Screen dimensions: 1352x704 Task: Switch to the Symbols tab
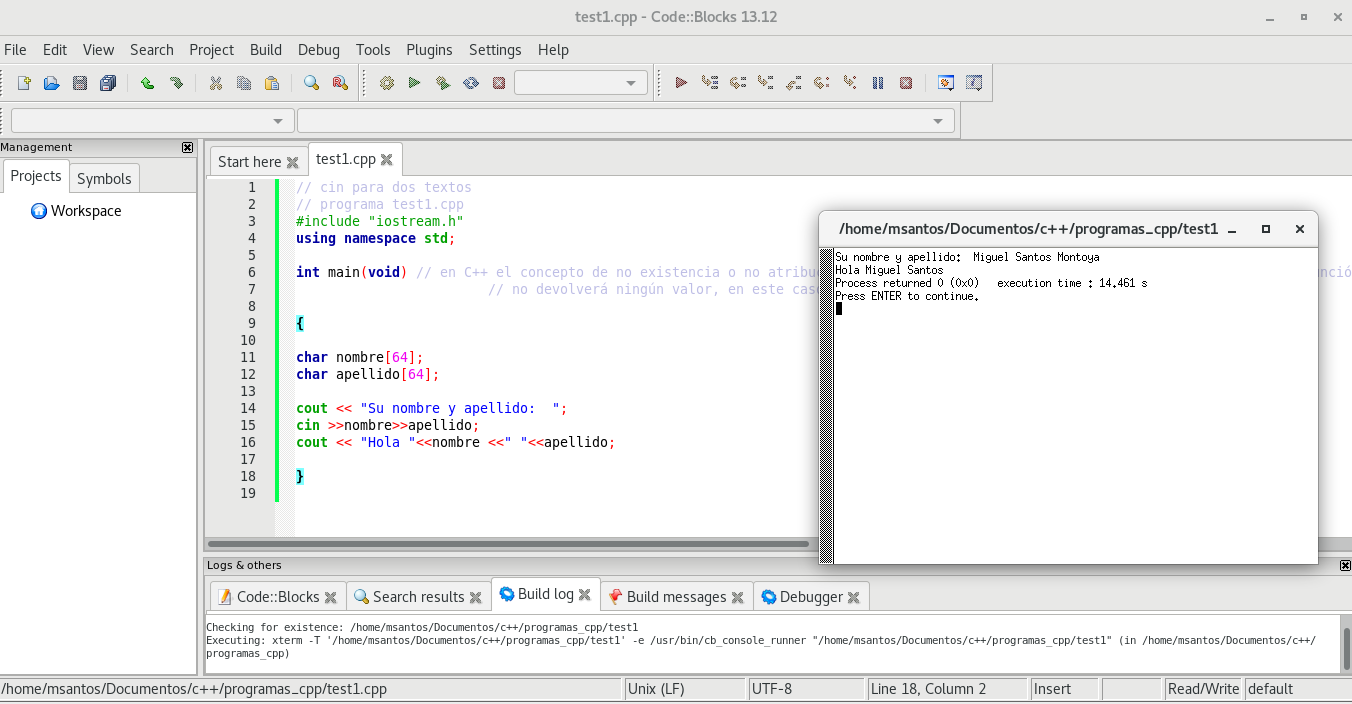click(x=104, y=178)
